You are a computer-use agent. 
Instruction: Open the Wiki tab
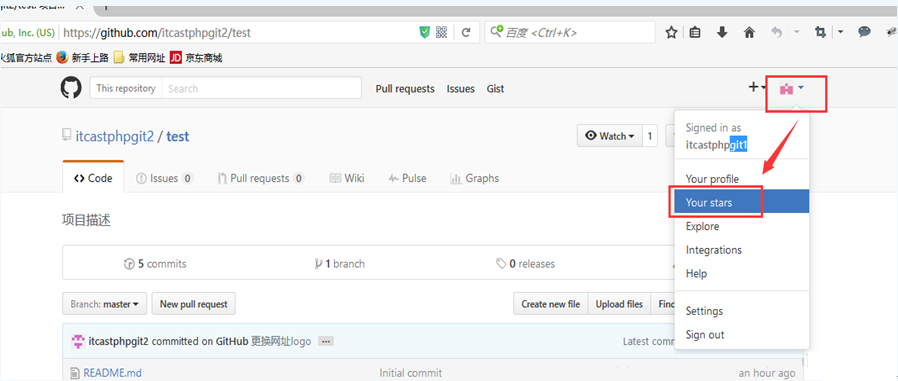347,178
